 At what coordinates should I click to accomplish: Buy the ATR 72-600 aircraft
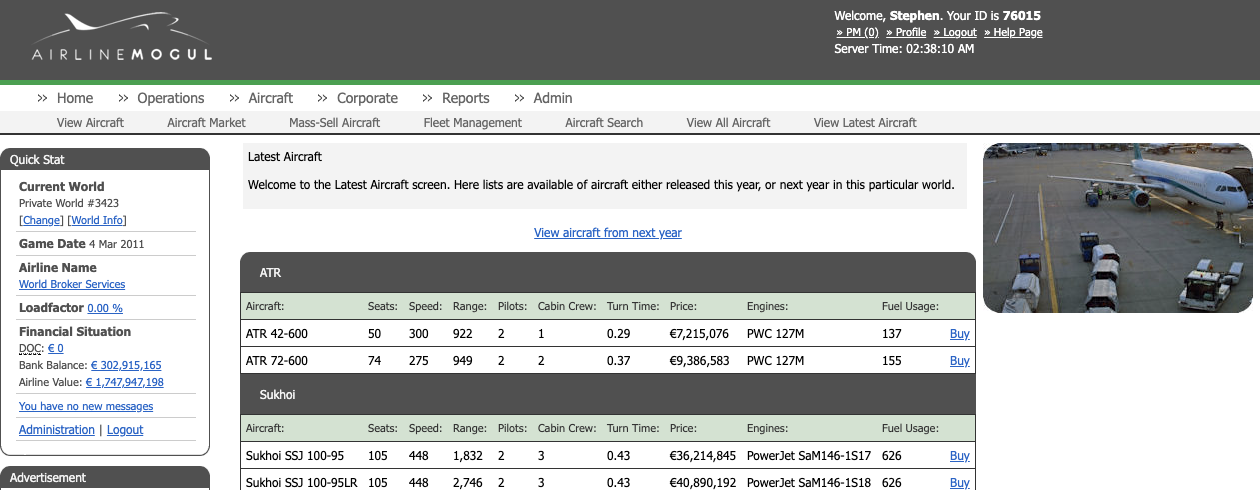coord(959,361)
